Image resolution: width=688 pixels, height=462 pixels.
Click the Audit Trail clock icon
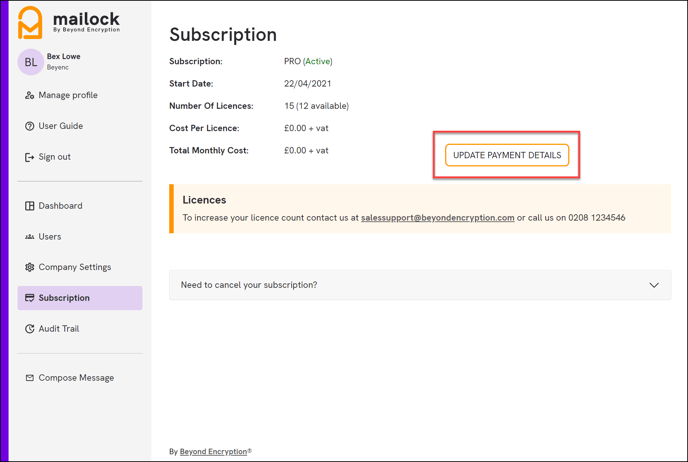[29, 329]
